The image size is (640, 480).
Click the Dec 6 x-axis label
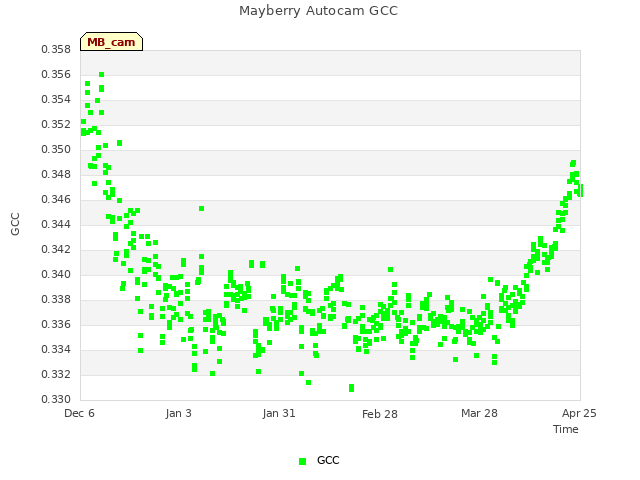tap(79, 413)
